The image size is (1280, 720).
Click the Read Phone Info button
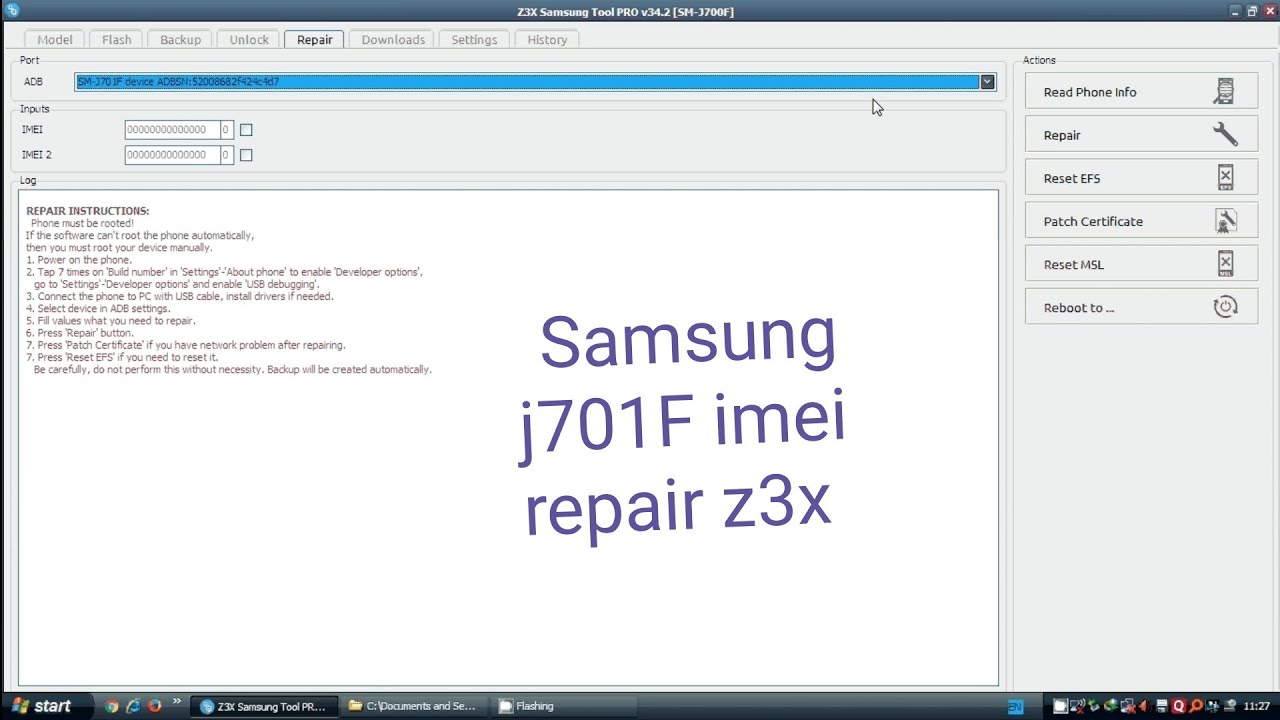[1141, 92]
